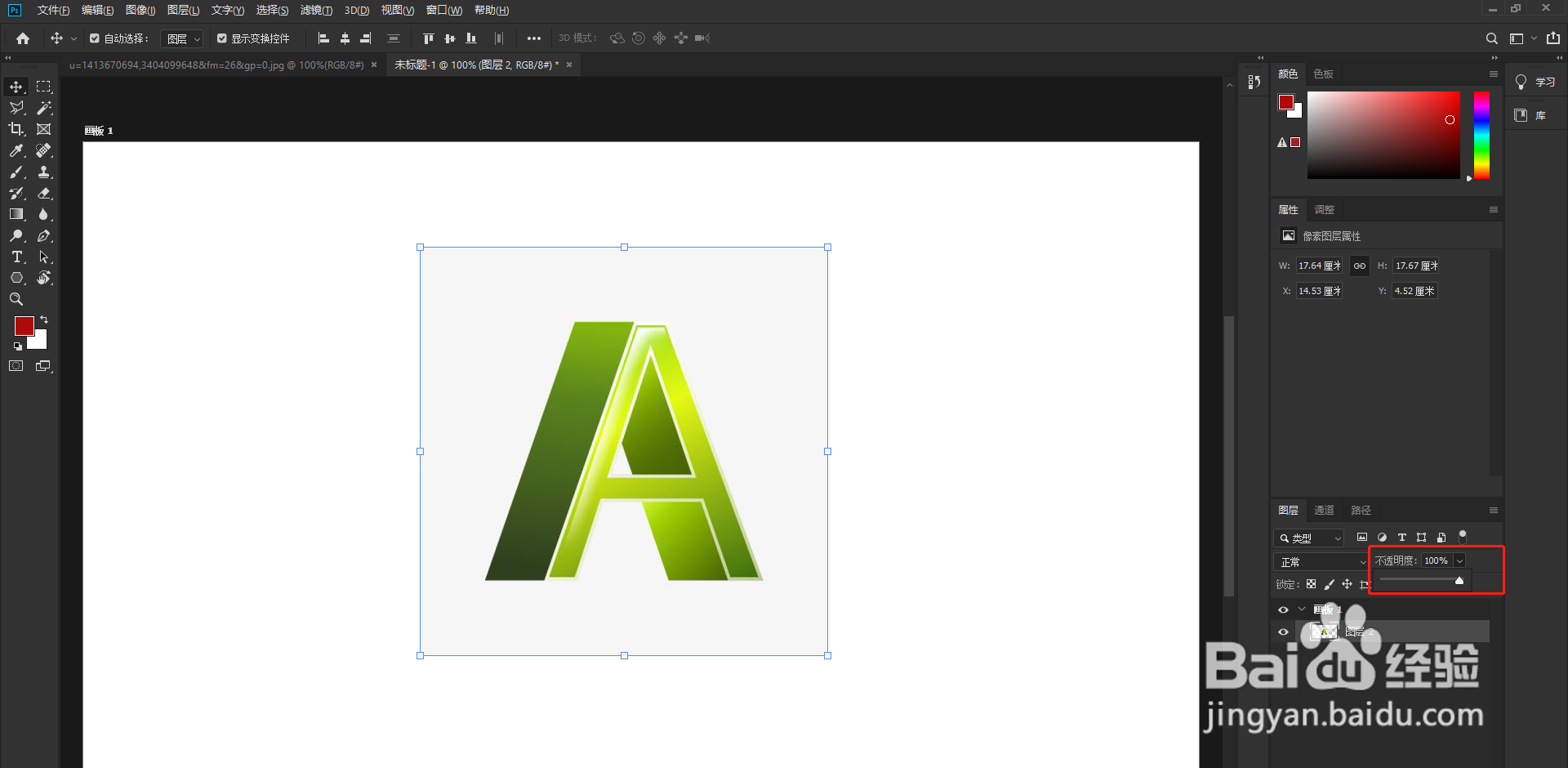Viewport: 1568px width, 768px height.
Task: Collapse the 画板 1 artboard group
Action: pos(1302,609)
